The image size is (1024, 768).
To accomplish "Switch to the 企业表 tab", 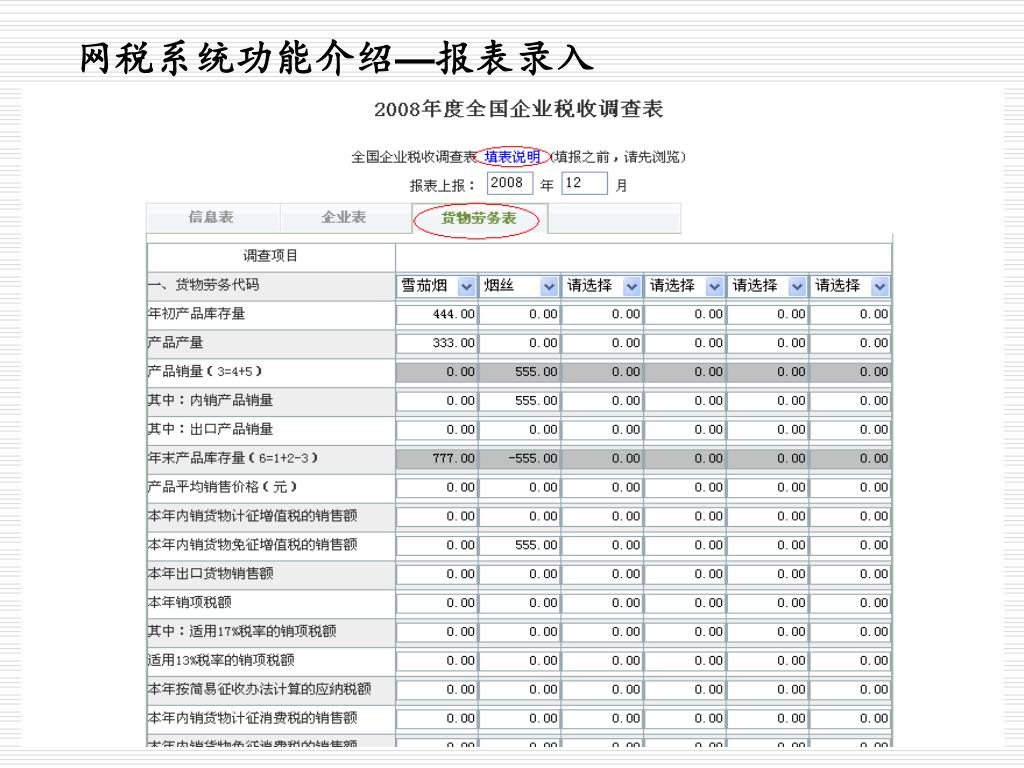I will pos(344,217).
